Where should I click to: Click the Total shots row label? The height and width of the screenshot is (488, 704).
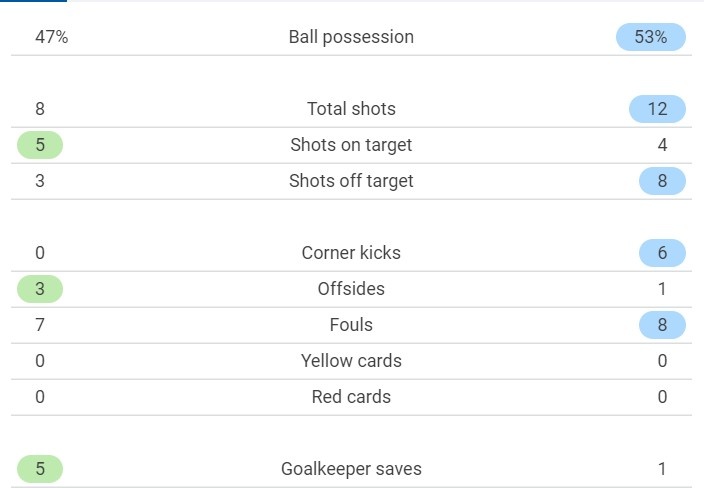click(351, 109)
